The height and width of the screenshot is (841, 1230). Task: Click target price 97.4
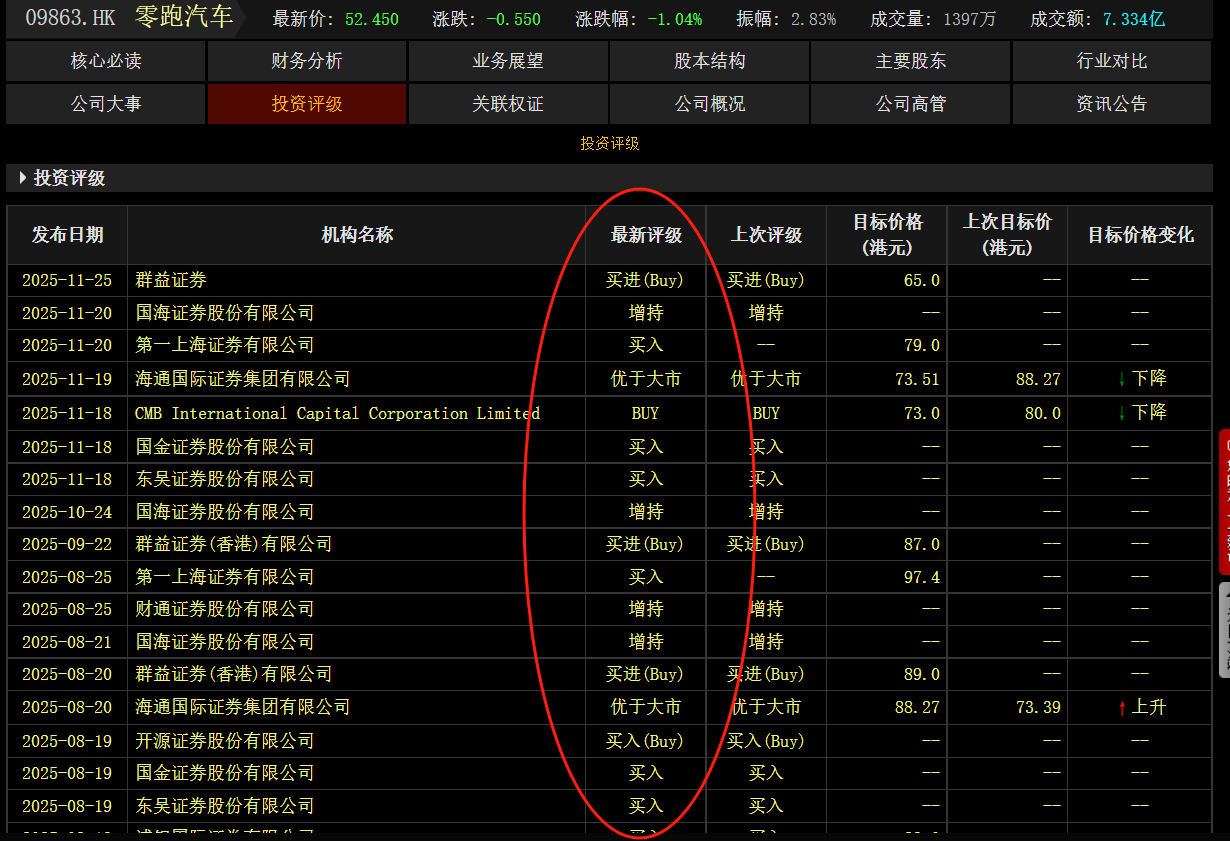click(x=922, y=577)
